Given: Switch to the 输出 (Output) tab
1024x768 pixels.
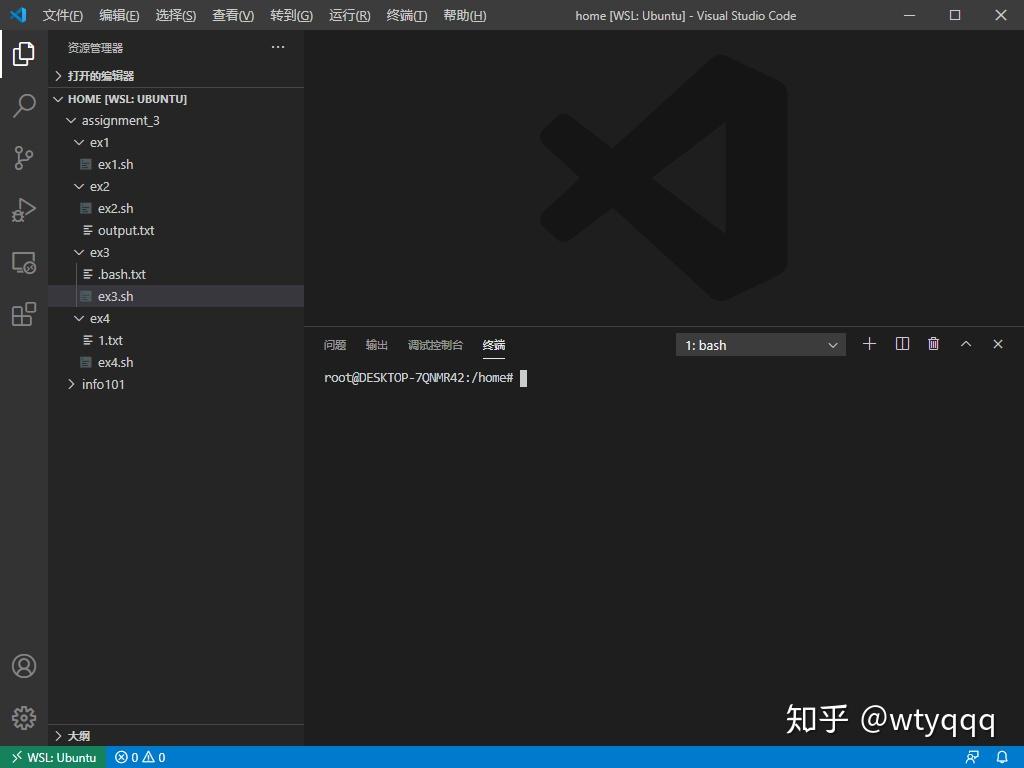Looking at the screenshot, I should pos(376,344).
